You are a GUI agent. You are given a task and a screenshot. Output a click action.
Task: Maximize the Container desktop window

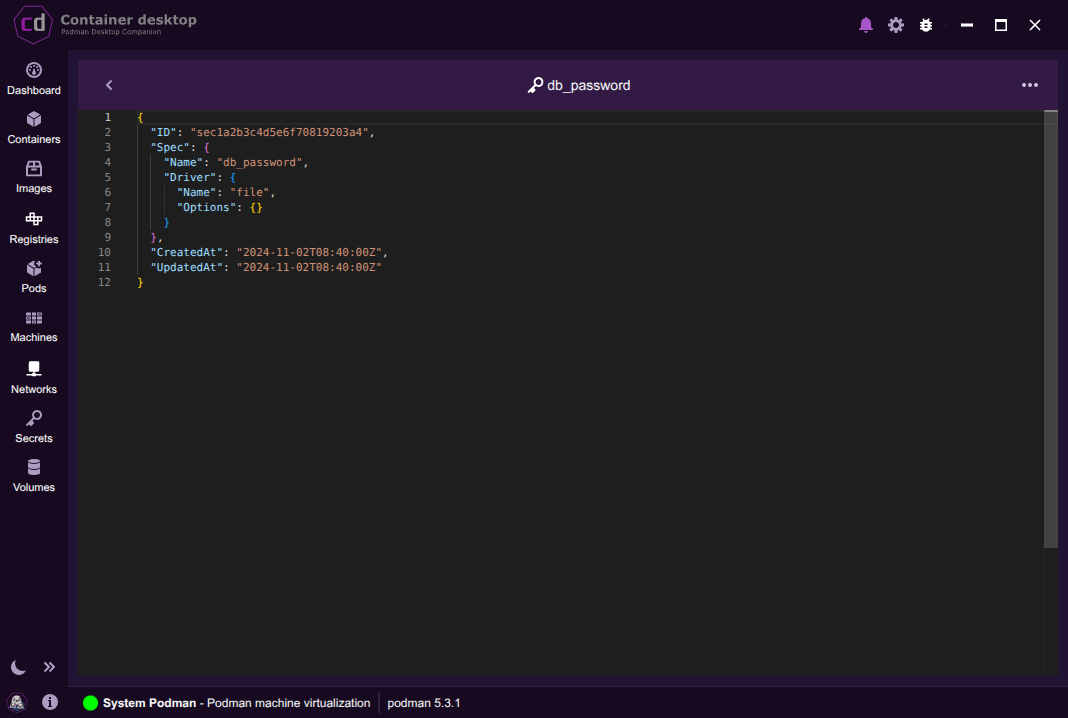[x=1001, y=25]
